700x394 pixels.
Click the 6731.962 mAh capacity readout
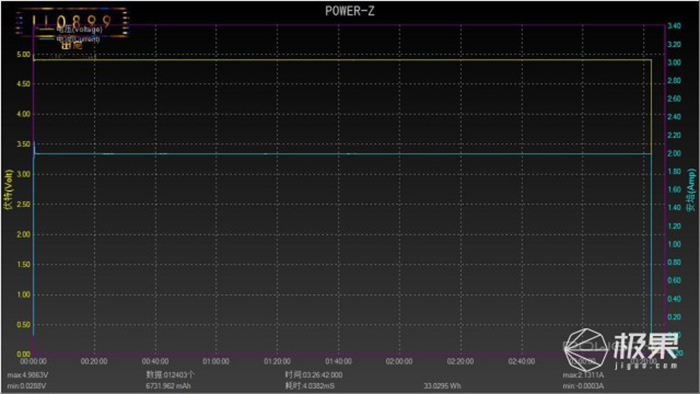pos(168,386)
